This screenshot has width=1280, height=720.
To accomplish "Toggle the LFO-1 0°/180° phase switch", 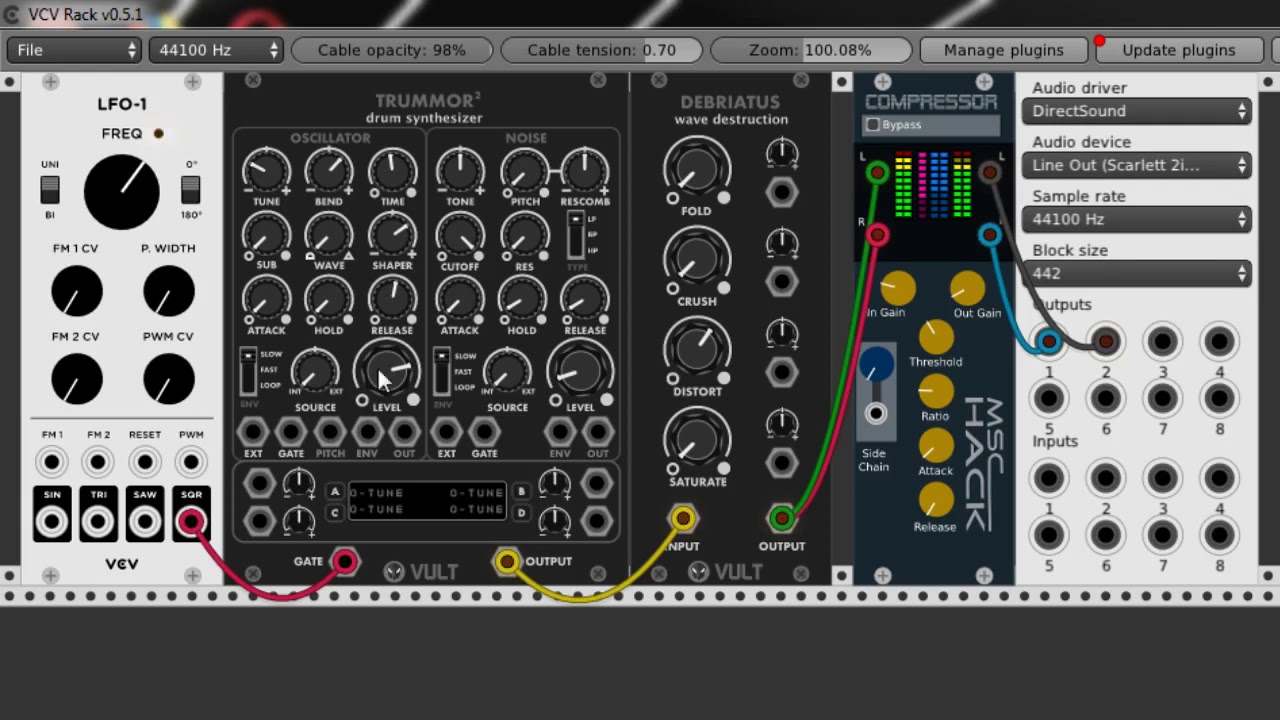I will (x=190, y=188).
